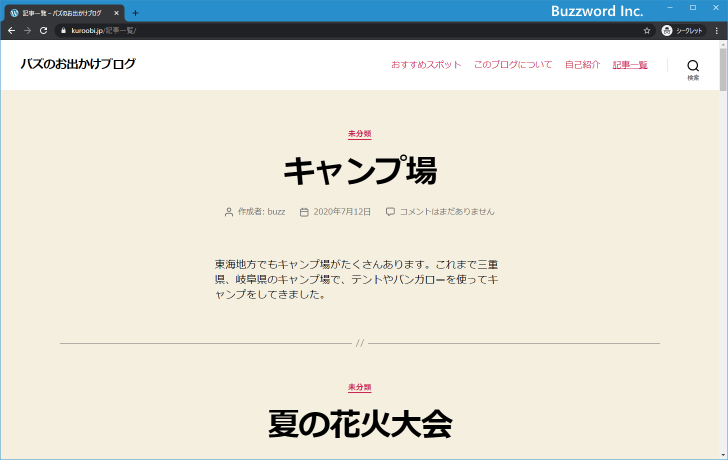Maximize the browser window

[x=693, y=7]
